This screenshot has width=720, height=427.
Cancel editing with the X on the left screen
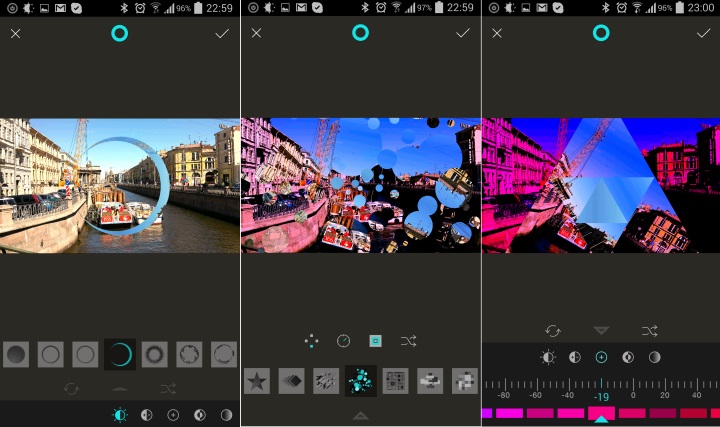pyautogui.click(x=16, y=34)
